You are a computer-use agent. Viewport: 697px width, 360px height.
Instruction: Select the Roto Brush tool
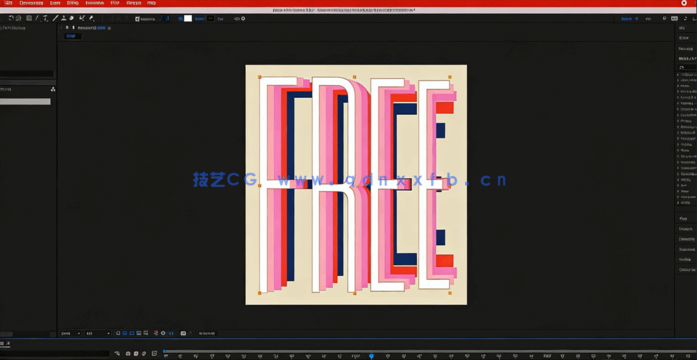82,19
